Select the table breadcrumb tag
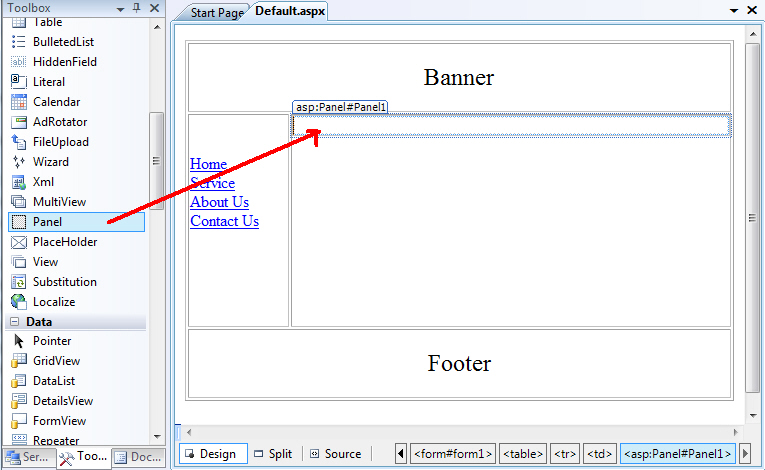Viewport: 765px width, 470px height. pos(523,454)
